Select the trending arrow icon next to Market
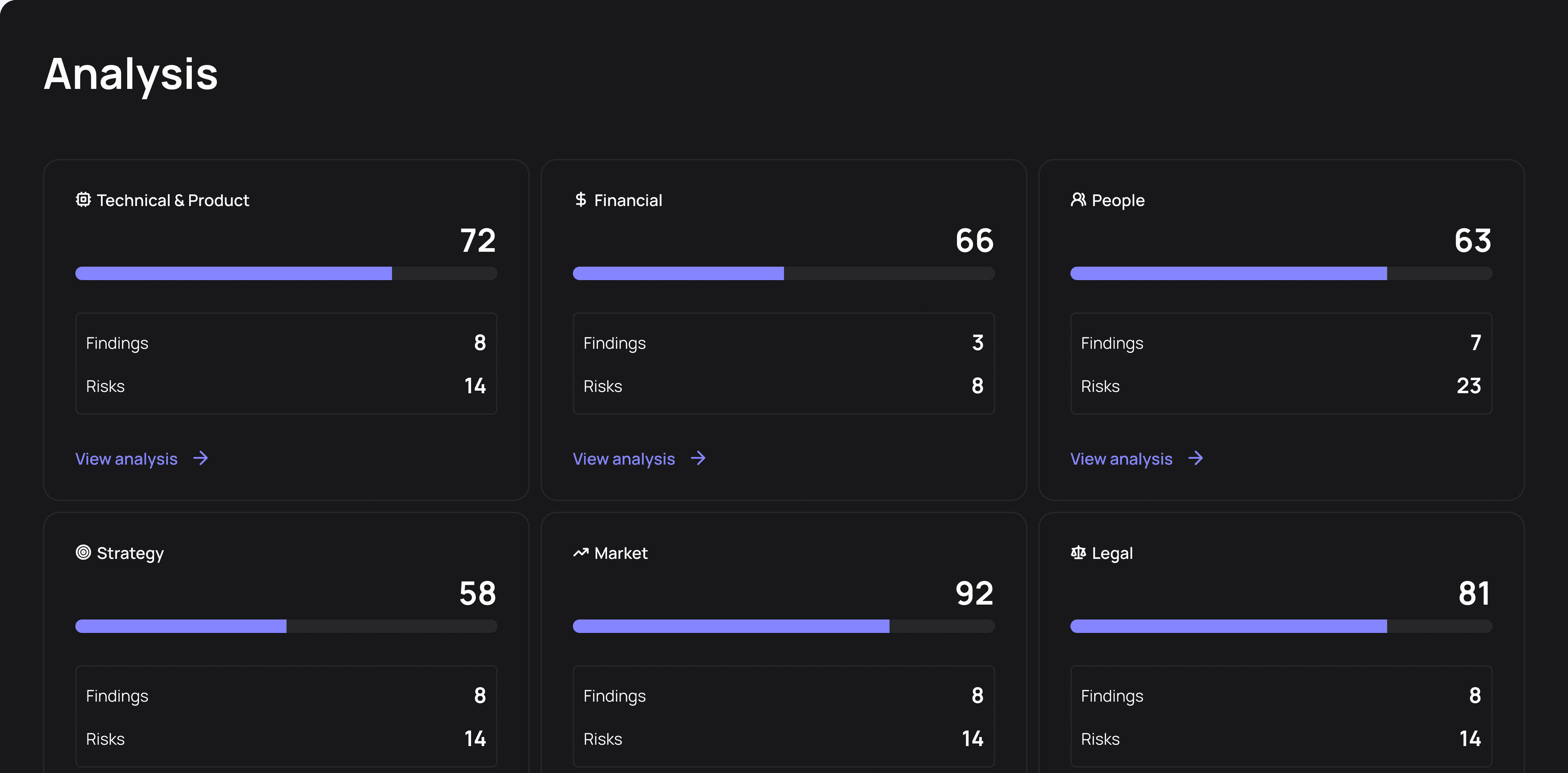This screenshot has height=773, width=1568. click(x=580, y=552)
